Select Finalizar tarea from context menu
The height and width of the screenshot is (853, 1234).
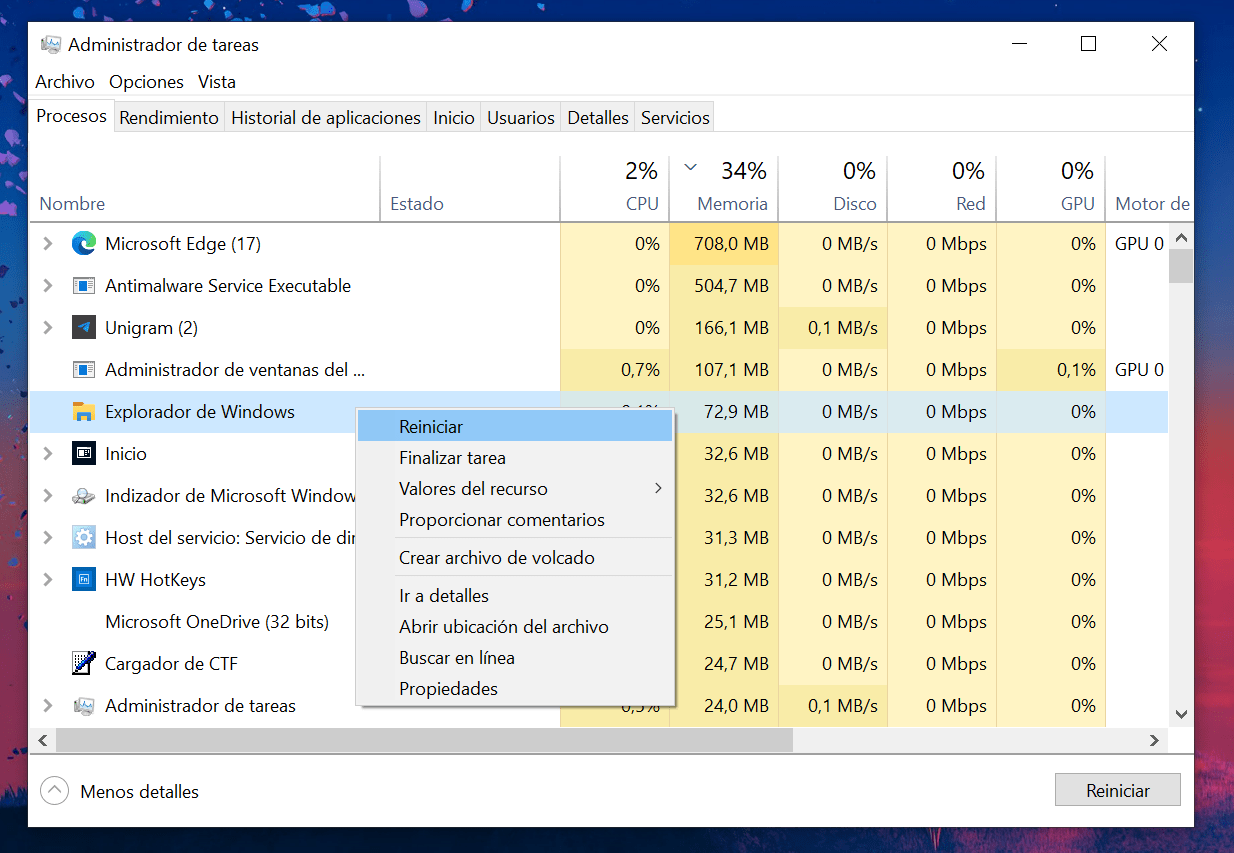click(x=454, y=457)
